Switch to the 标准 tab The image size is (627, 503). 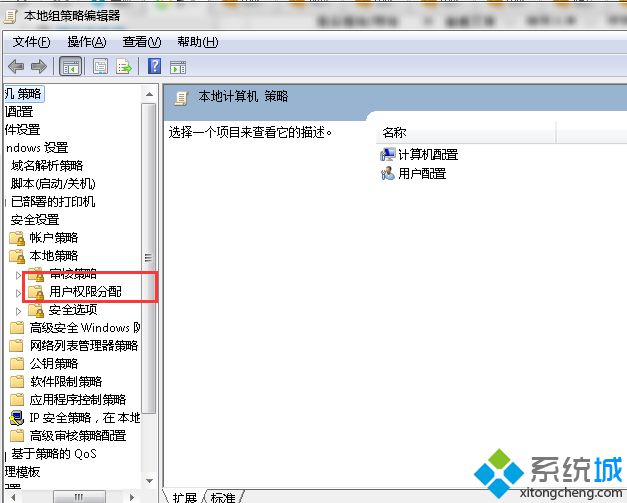coord(223,497)
